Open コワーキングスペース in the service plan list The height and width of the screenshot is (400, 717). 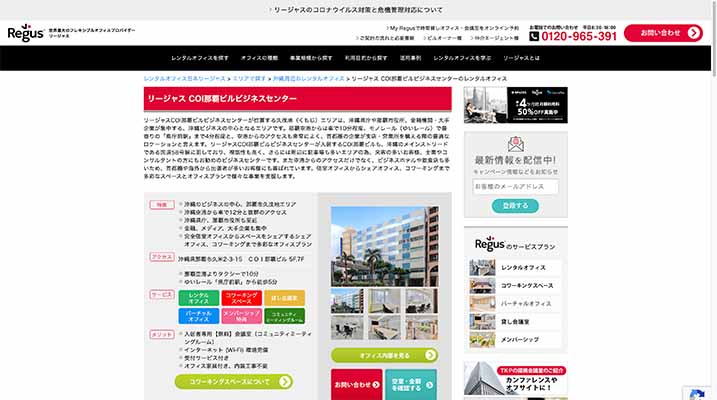pos(515,286)
